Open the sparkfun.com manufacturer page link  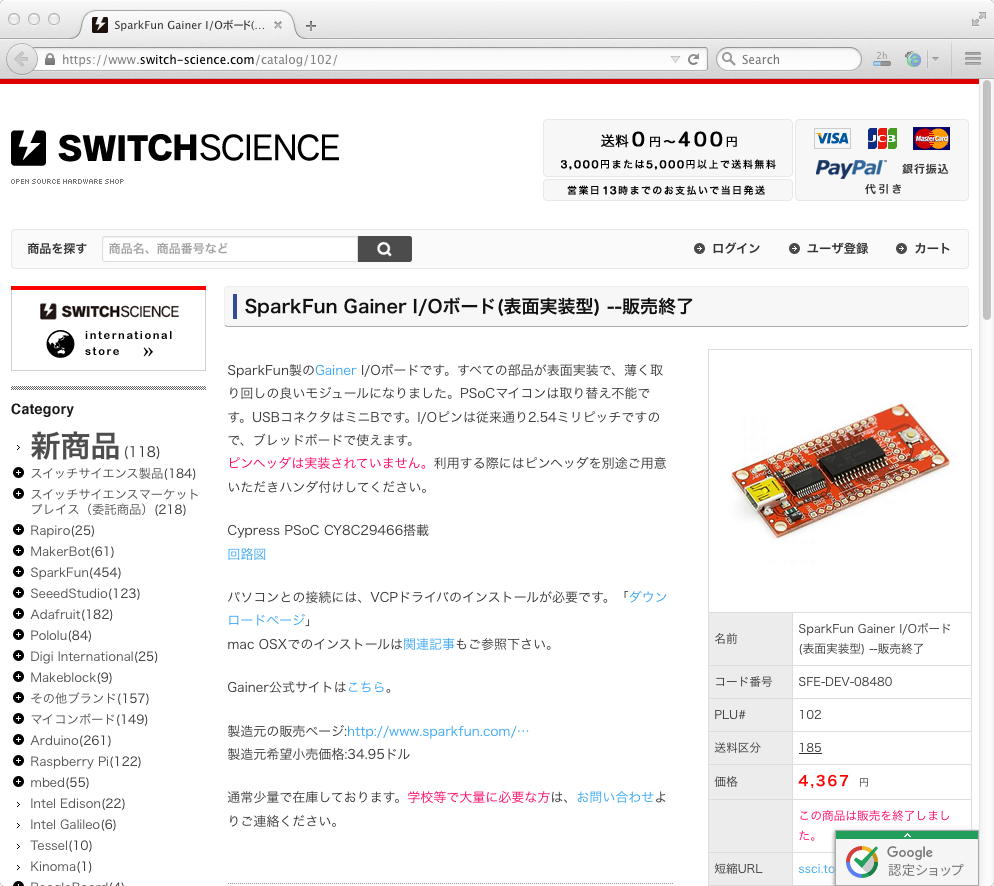(438, 731)
